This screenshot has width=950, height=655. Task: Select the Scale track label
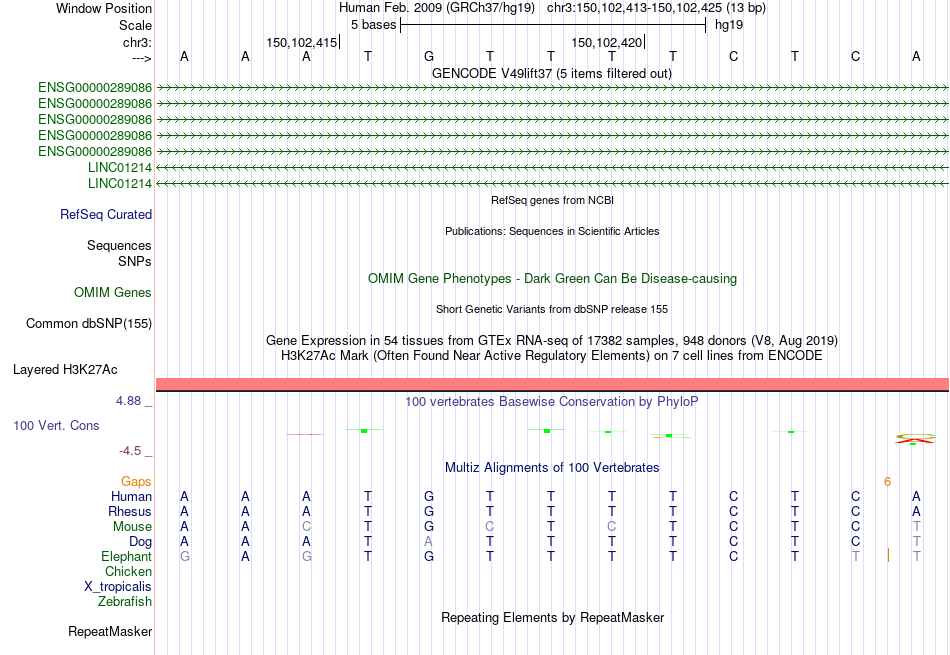(135, 25)
